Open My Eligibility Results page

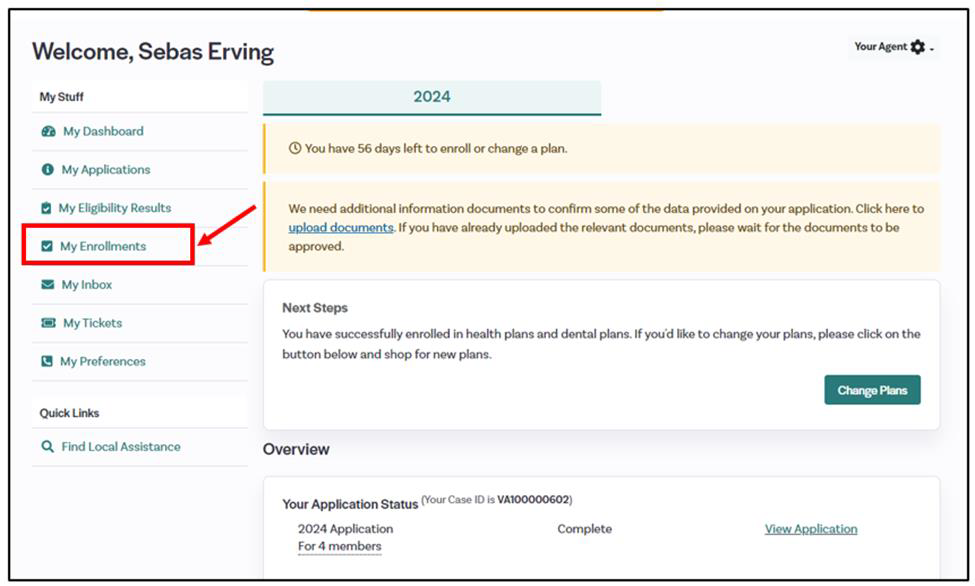pos(114,208)
